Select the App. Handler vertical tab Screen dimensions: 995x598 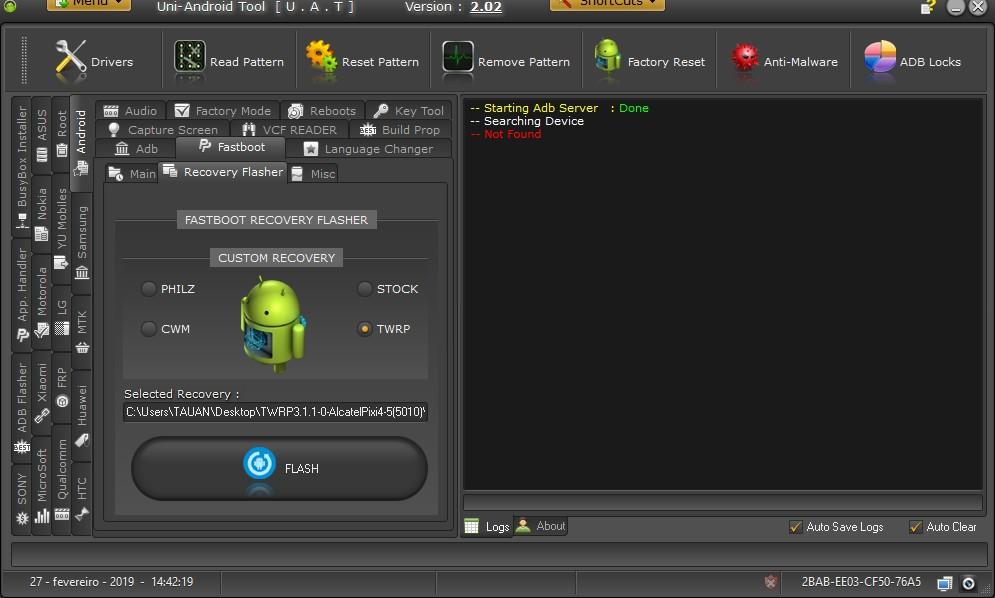coord(22,295)
